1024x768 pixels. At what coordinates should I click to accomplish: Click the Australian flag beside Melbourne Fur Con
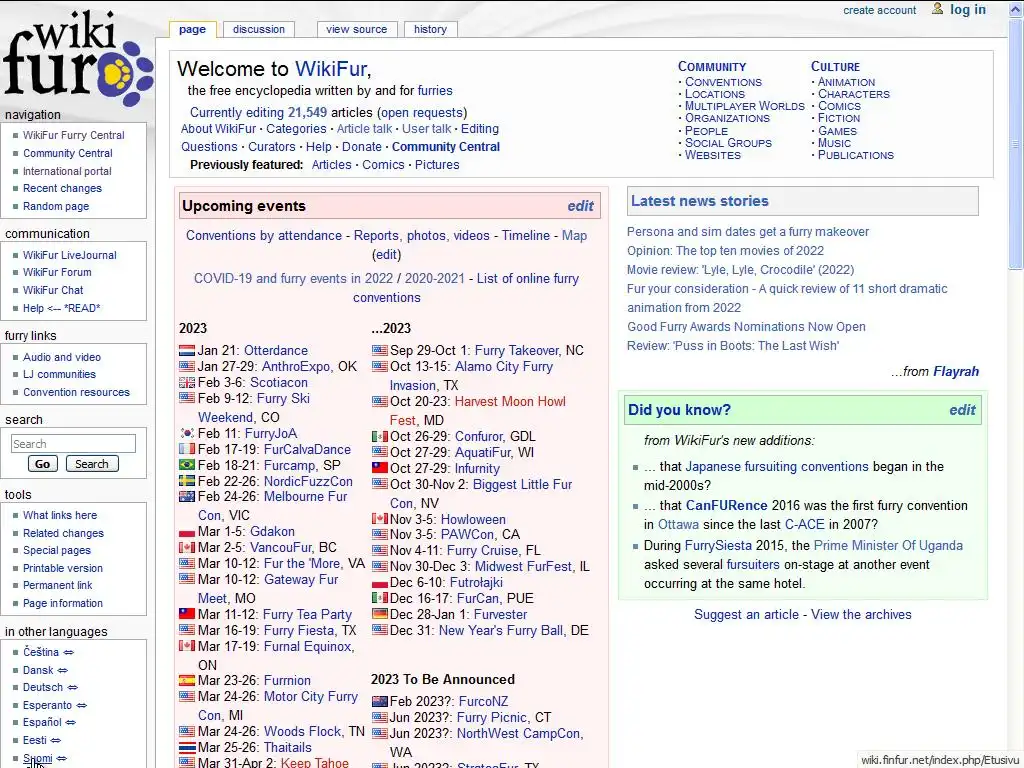[x=187, y=496]
